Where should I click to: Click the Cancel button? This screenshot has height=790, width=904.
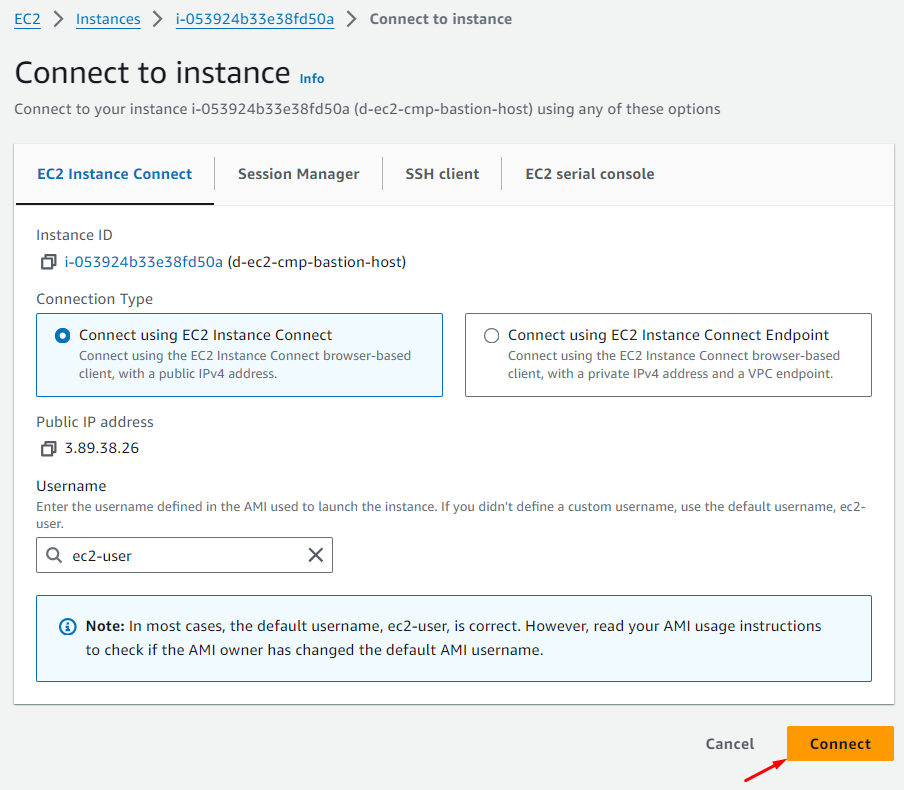click(730, 744)
